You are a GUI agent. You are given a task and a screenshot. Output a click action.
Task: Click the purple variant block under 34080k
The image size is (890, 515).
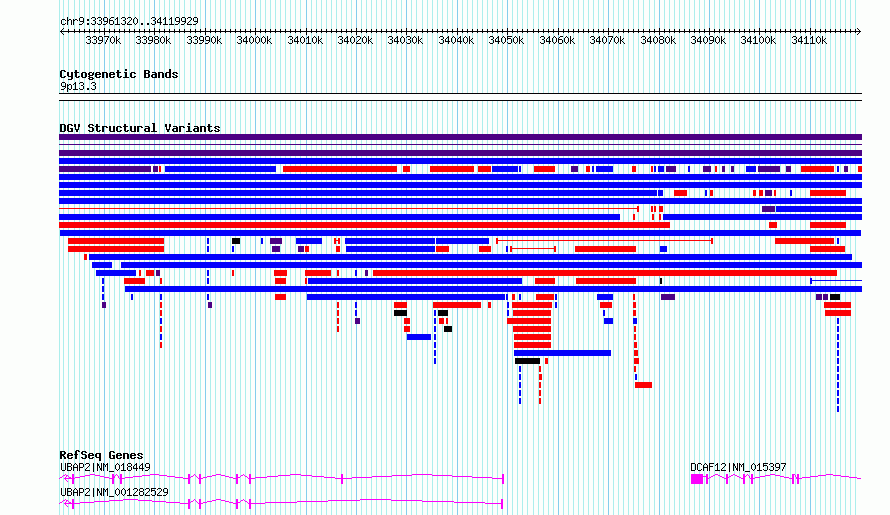668,297
